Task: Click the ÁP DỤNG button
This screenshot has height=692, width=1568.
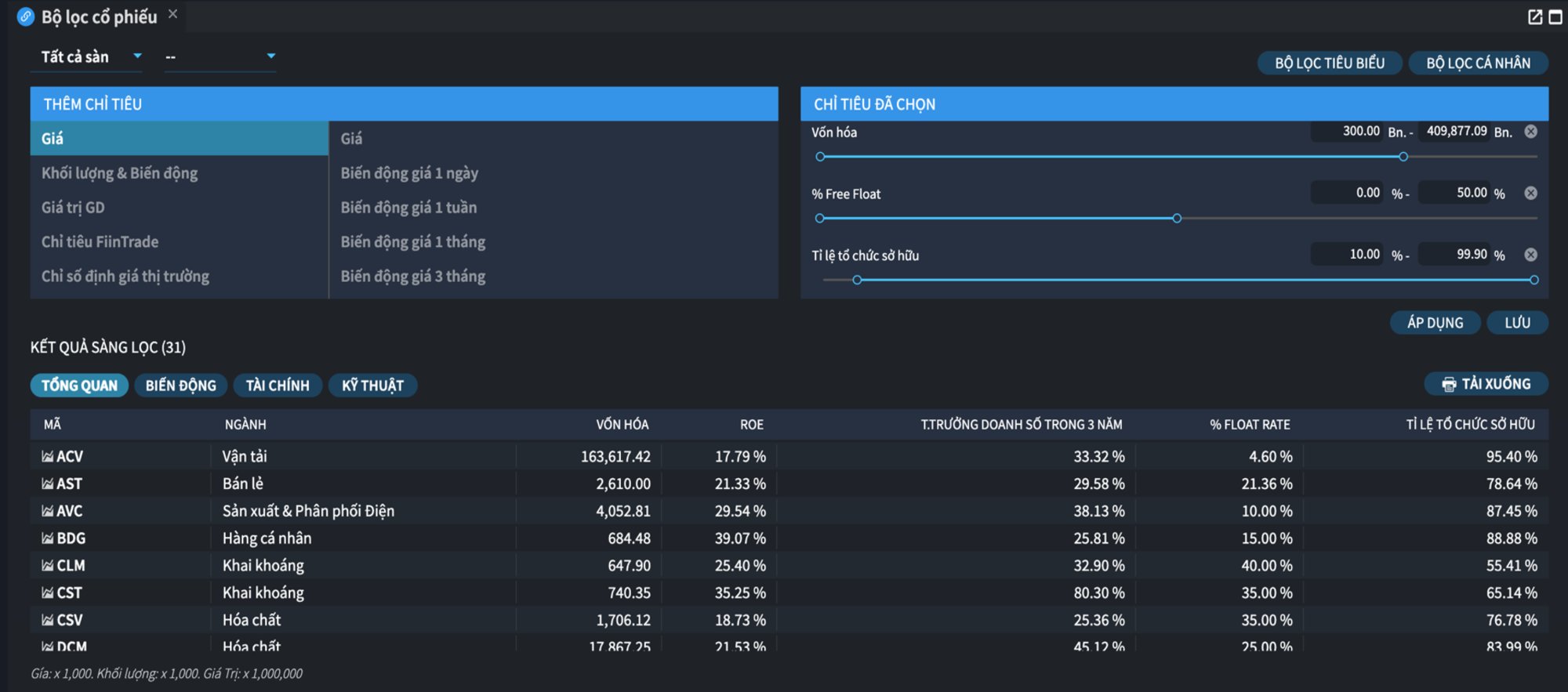Action: click(x=1435, y=323)
